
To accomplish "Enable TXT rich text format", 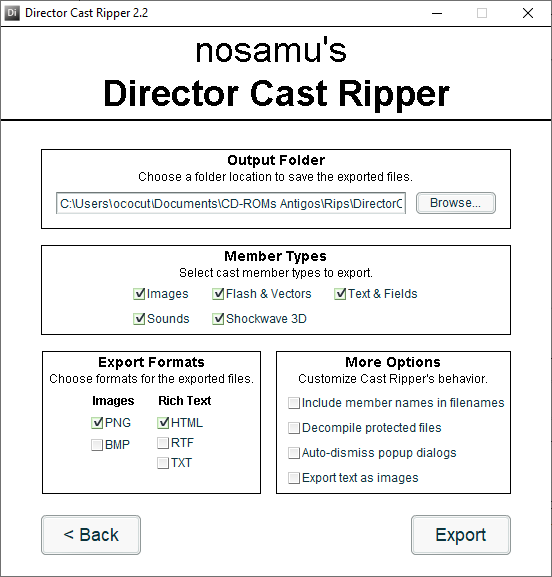I will pyautogui.click(x=163, y=463).
